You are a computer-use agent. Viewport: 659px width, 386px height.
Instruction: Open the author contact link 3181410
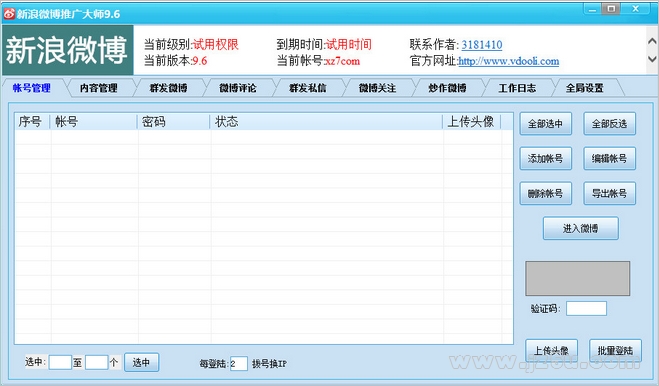pyautogui.click(x=482, y=45)
